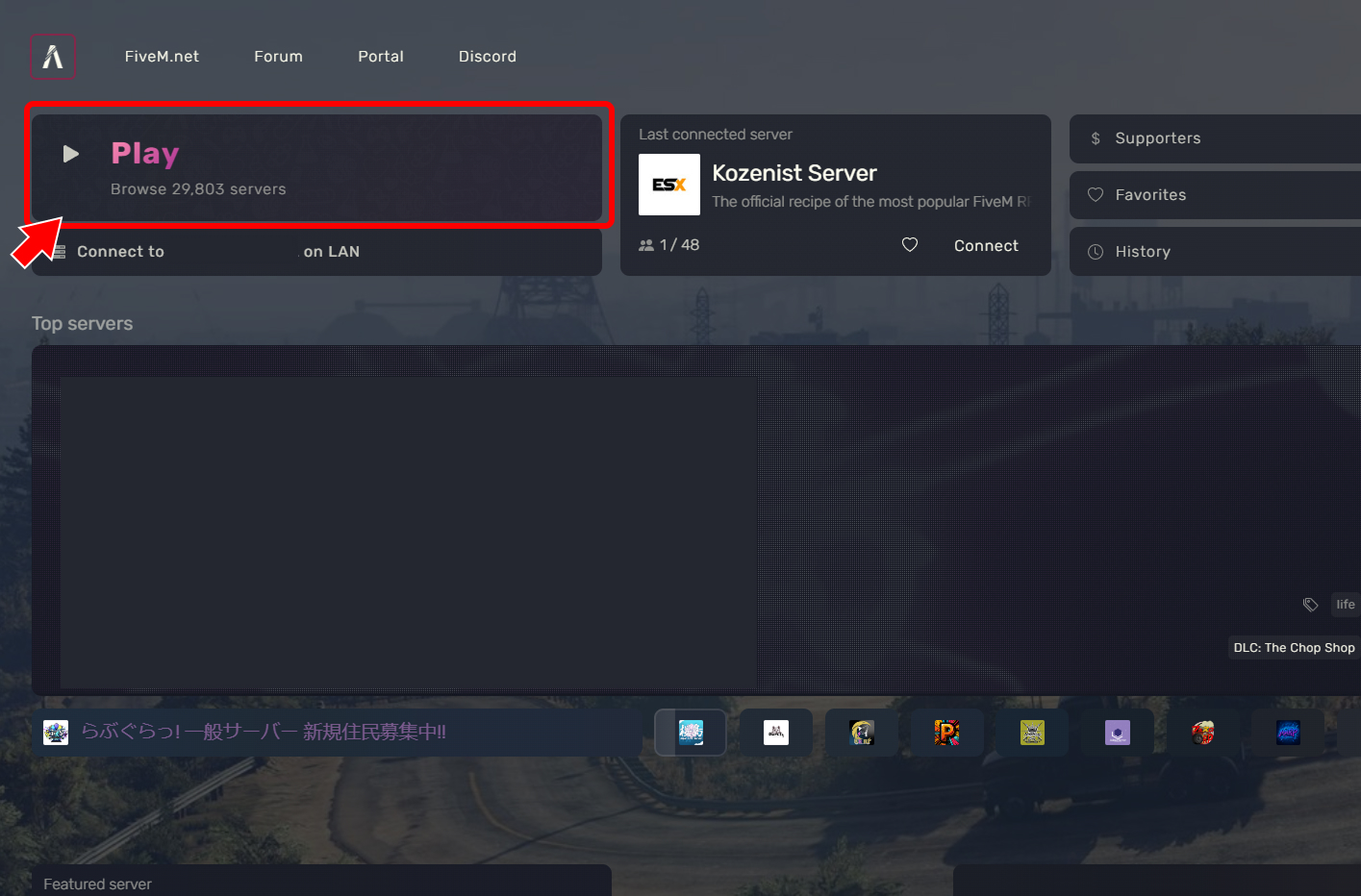Favorite Kozenist Server with the heart toggle

tap(909, 244)
